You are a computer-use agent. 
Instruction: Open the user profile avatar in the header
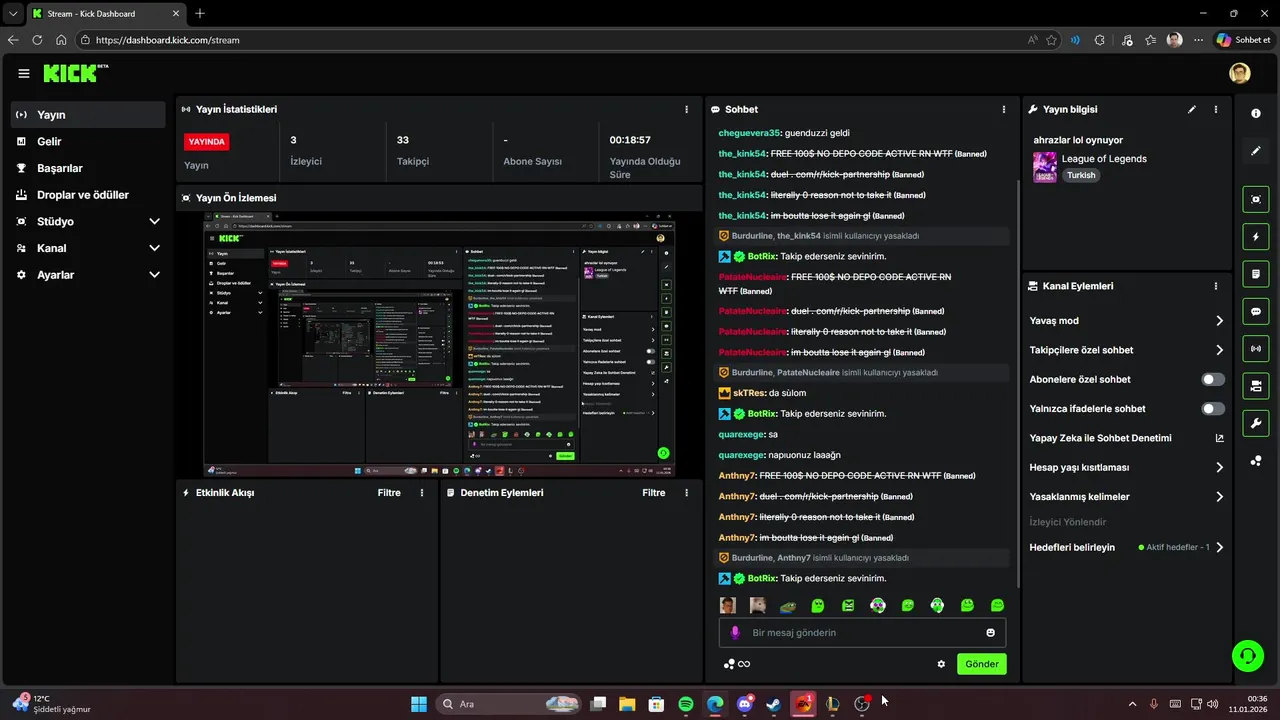(x=1240, y=73)
